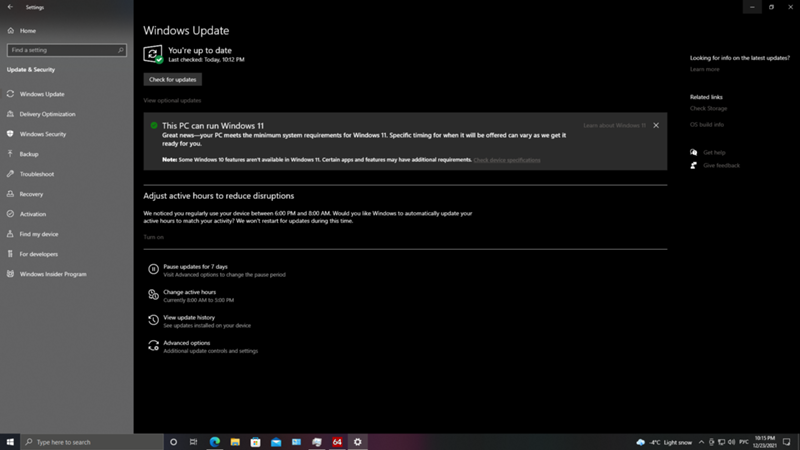Open the Home page icon
Viewport: 800px width, 450px height.
click(x=11, y=31)
